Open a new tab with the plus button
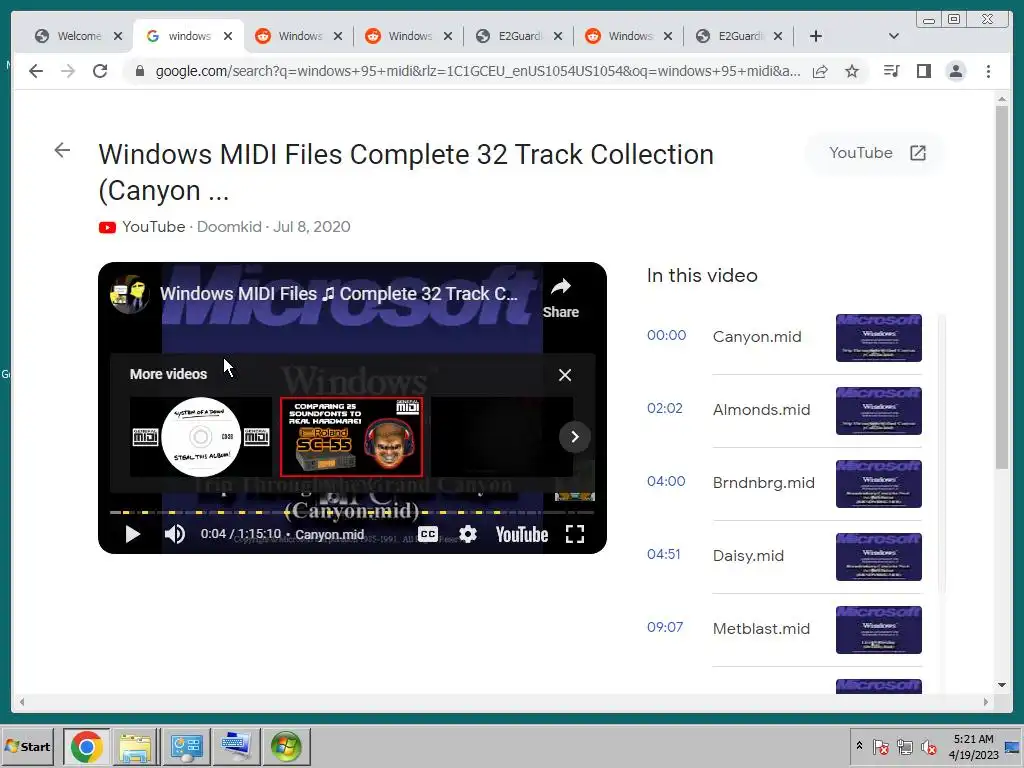The image size is (1024, 768). pos(816,36)
